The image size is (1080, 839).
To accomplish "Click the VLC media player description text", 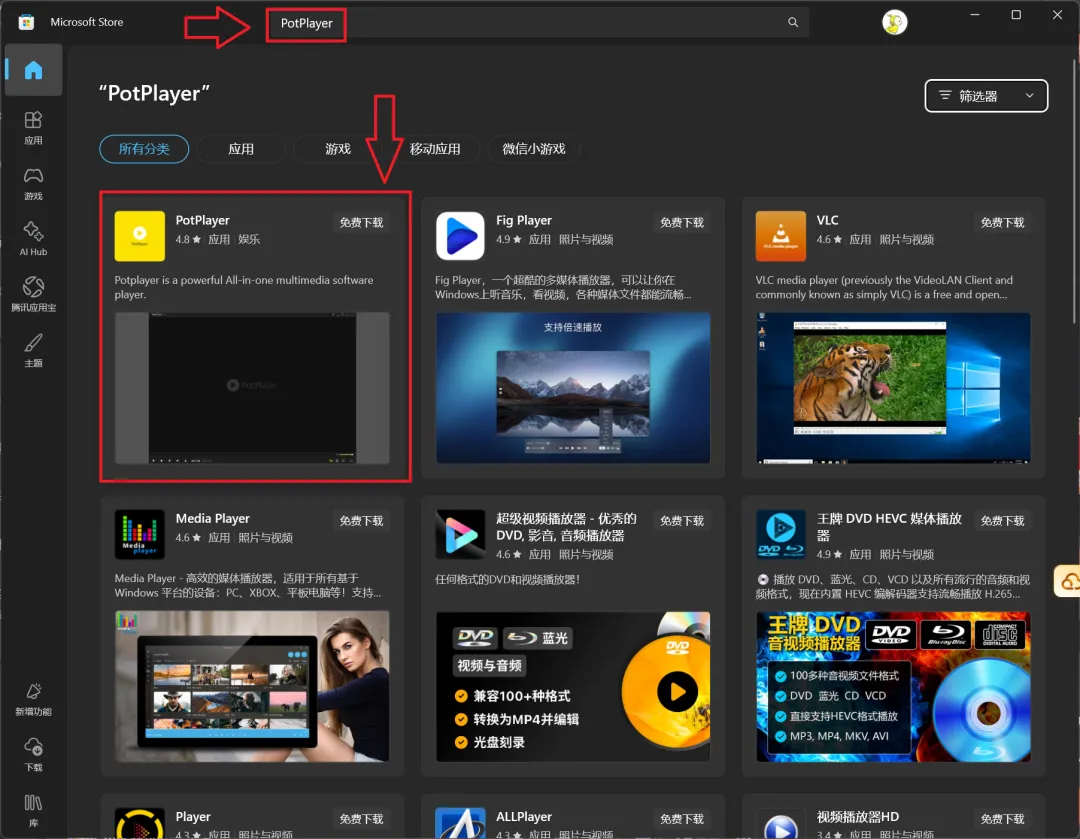I will point(884,287).
